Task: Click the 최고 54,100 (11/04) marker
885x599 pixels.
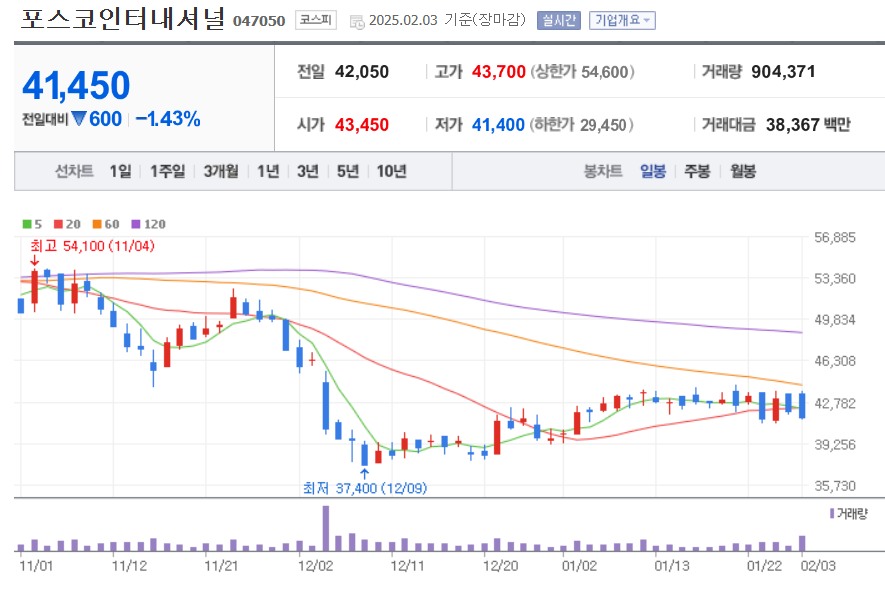Action: (92, 246)
